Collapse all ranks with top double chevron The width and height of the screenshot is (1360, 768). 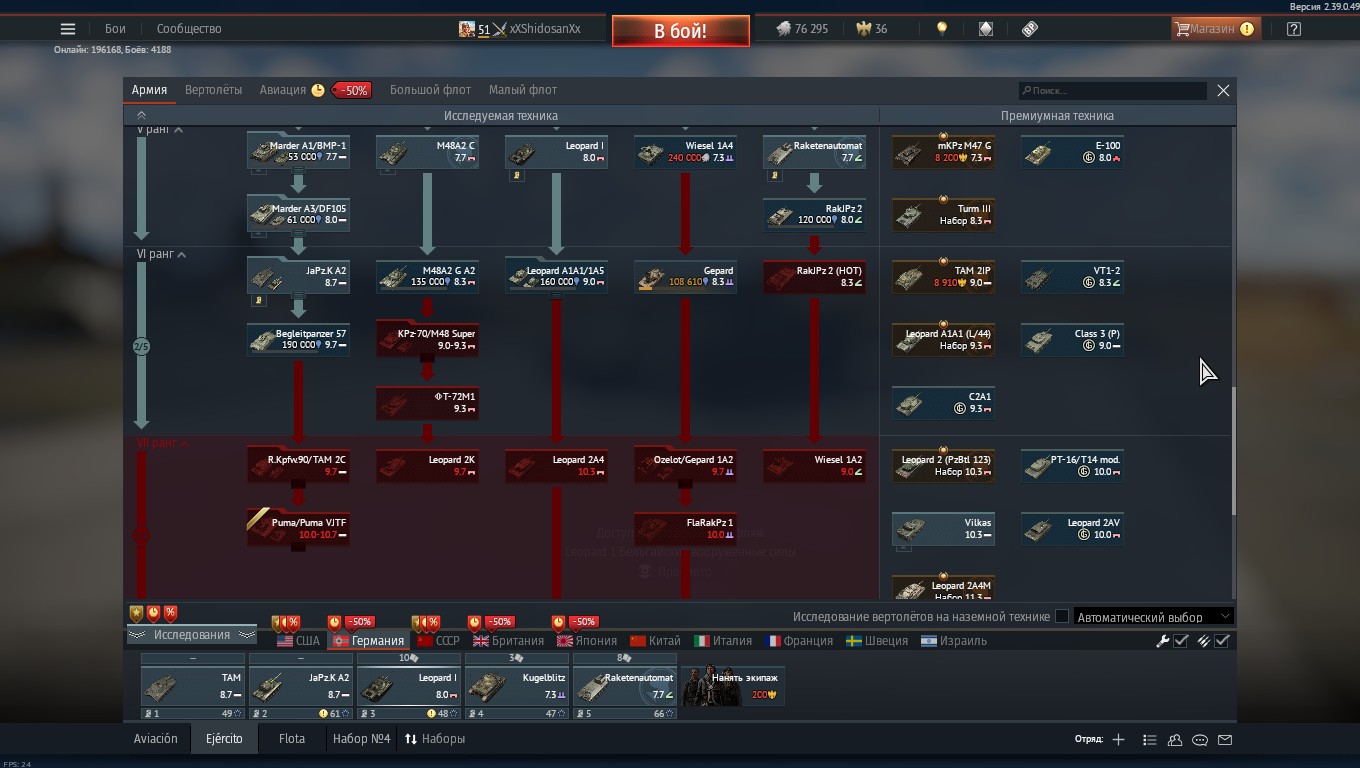coord(141,116)
